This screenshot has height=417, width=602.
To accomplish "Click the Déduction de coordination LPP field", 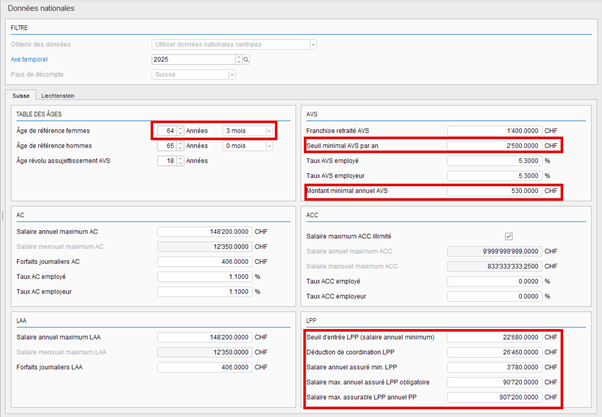I will 494,352.
